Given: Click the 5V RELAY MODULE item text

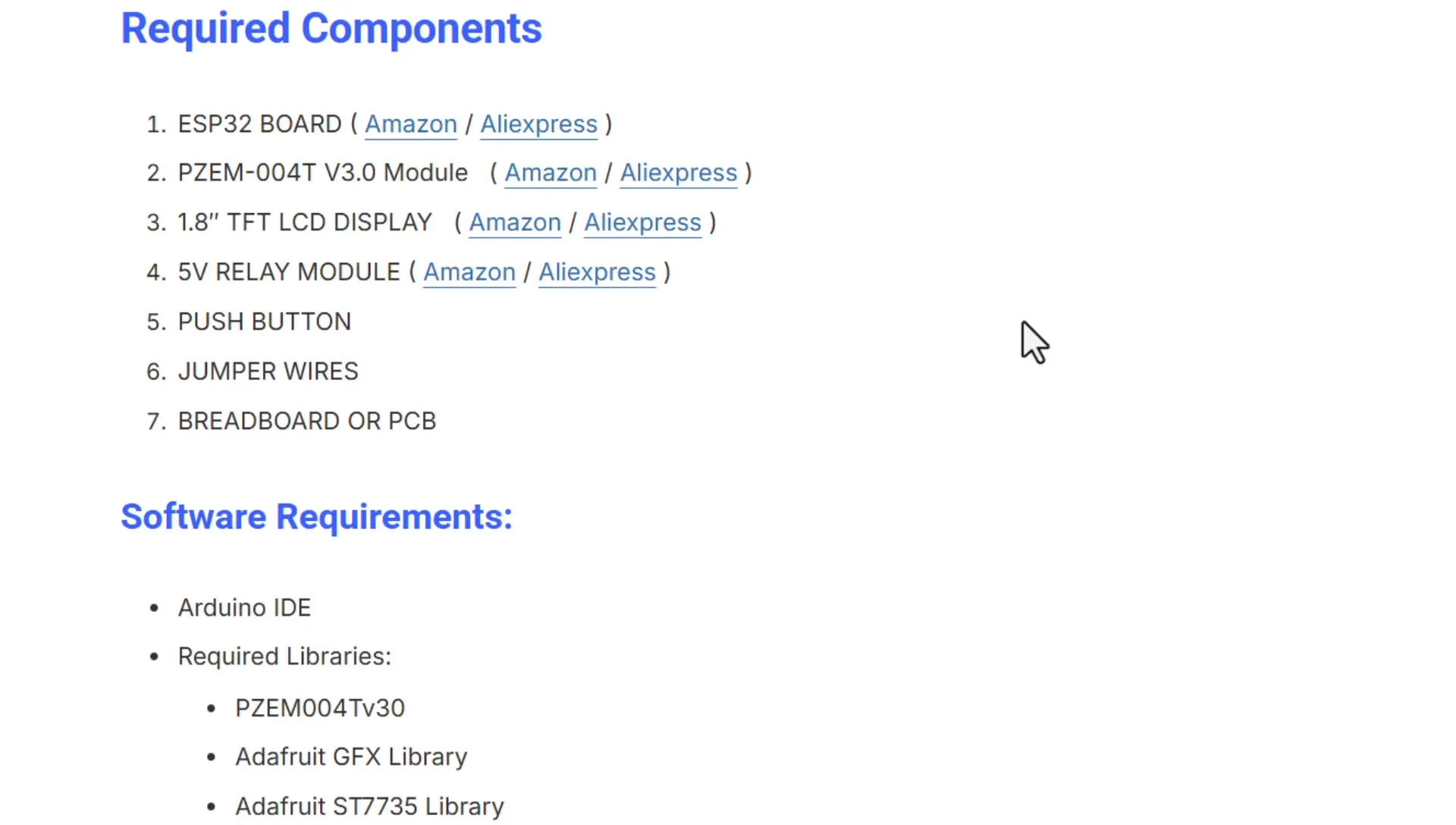Looking at the screenshot, I should (289, 272).
